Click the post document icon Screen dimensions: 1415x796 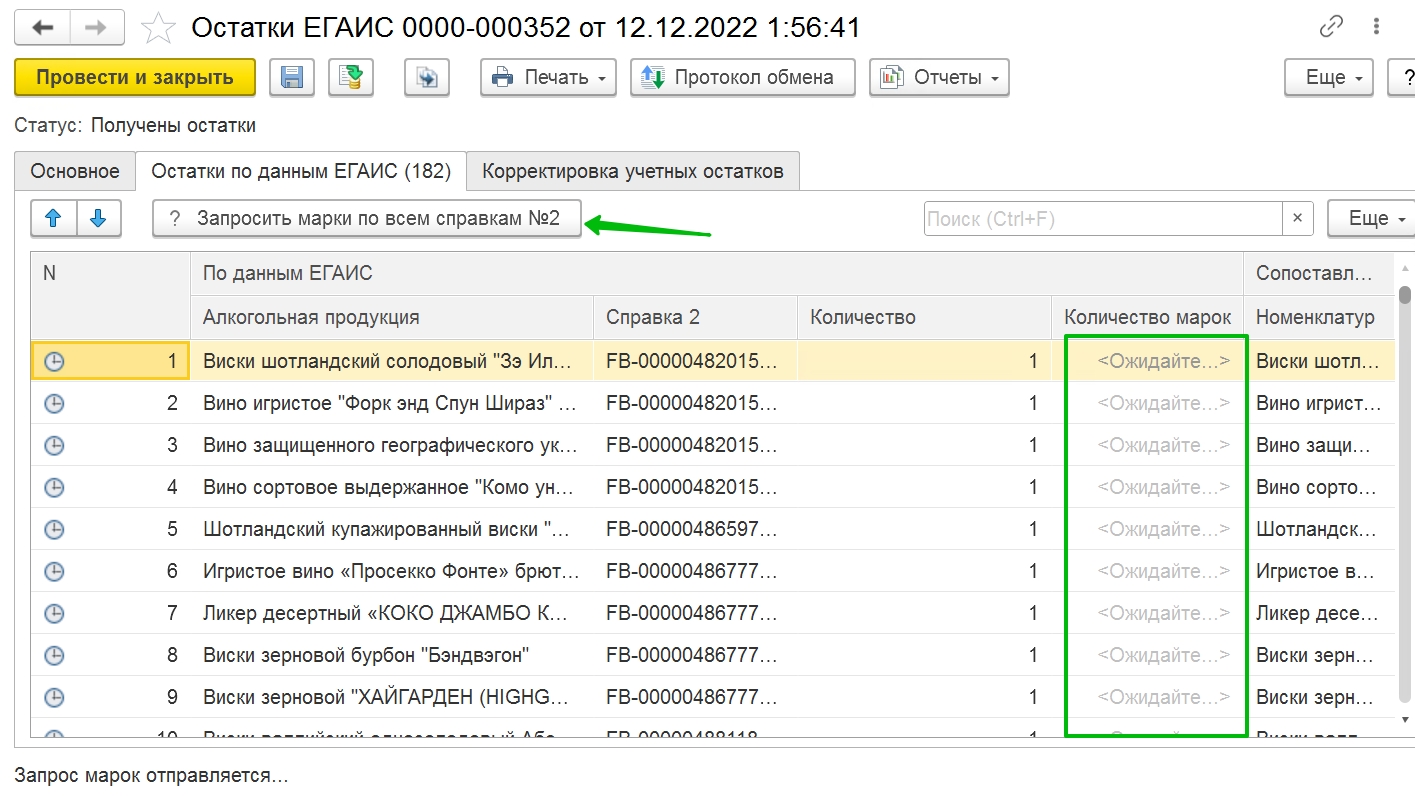point(351,77)
